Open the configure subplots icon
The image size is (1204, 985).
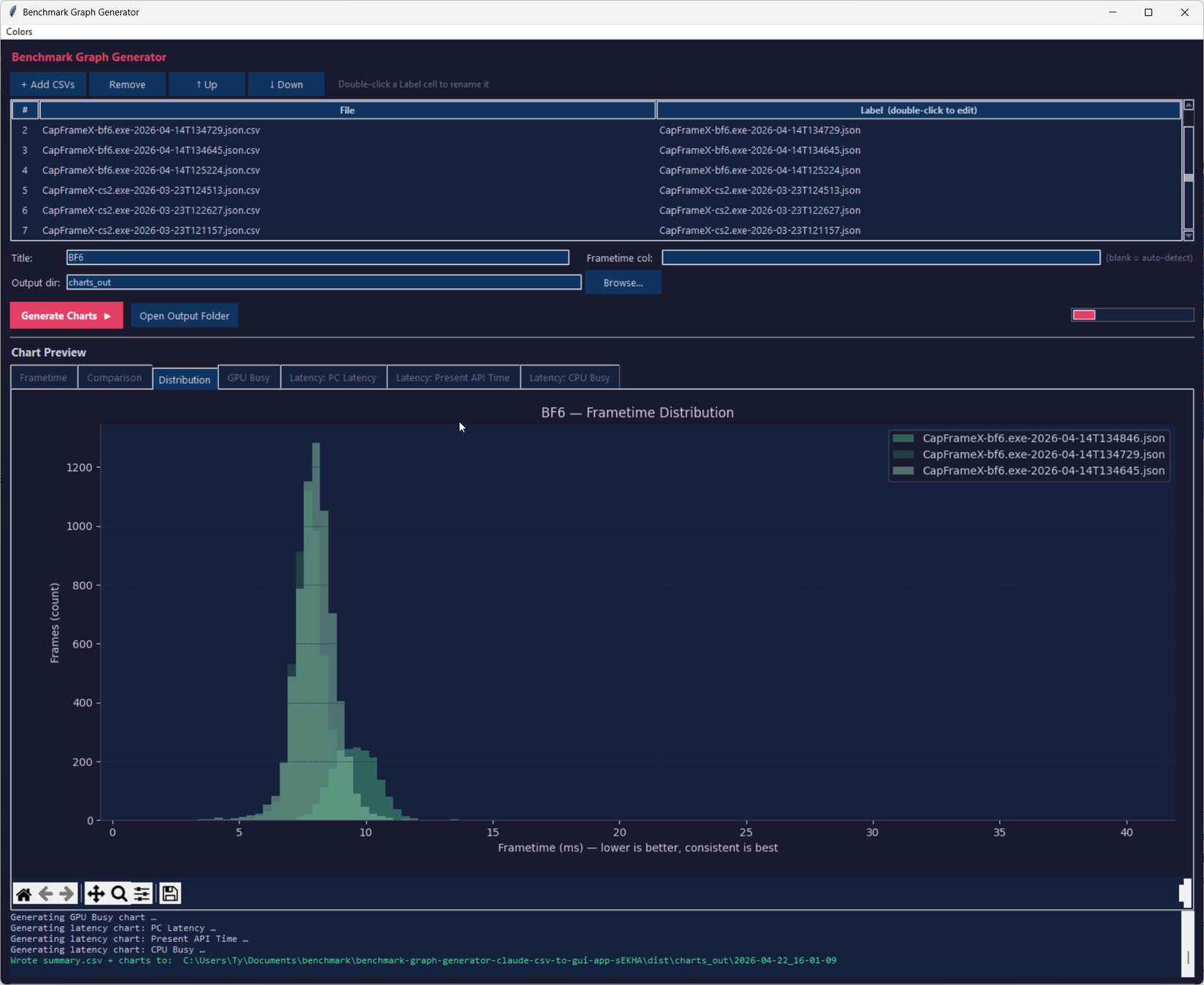click(x=142, y=893)
